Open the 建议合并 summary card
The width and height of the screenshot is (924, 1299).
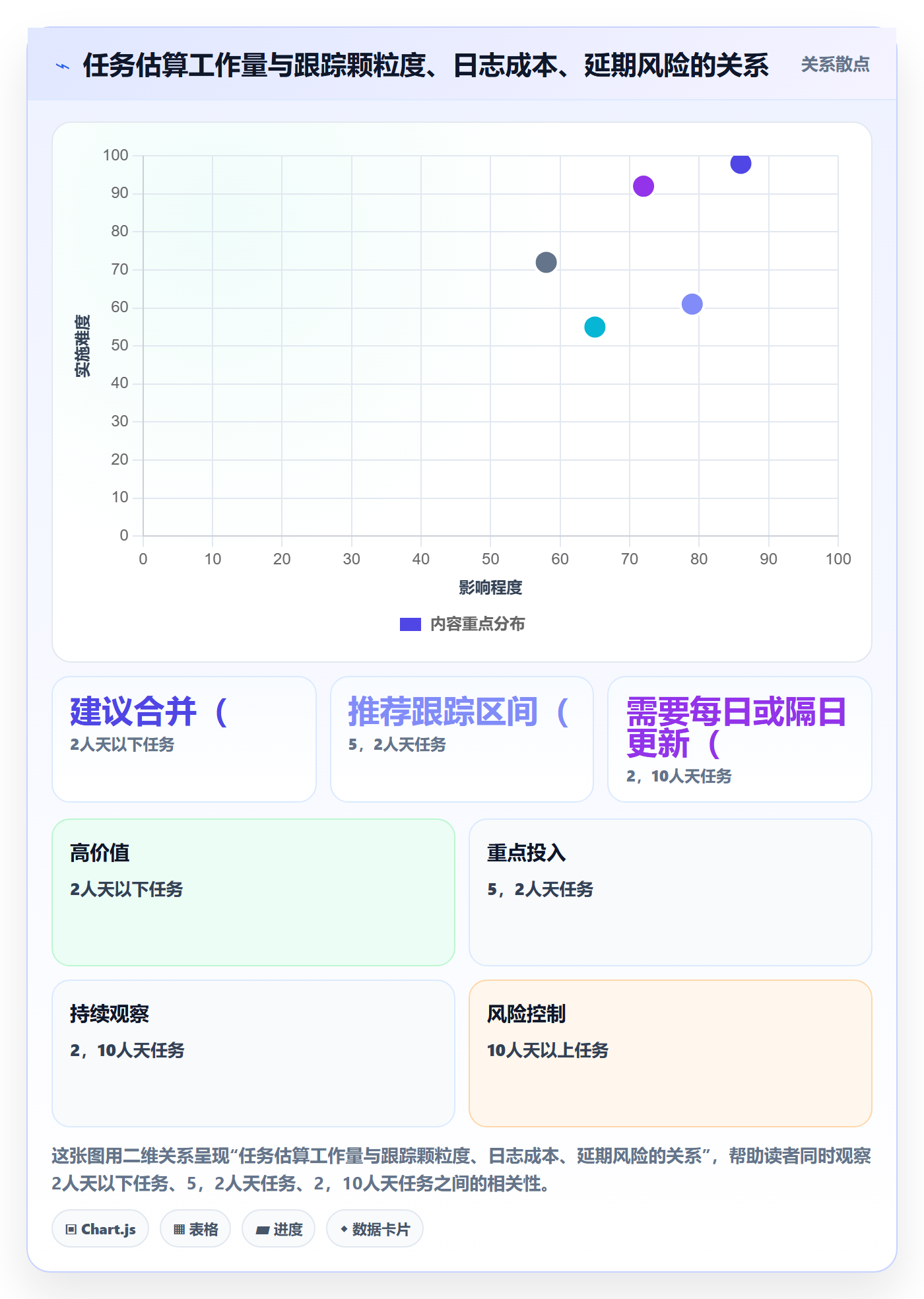tap(184, 739)
